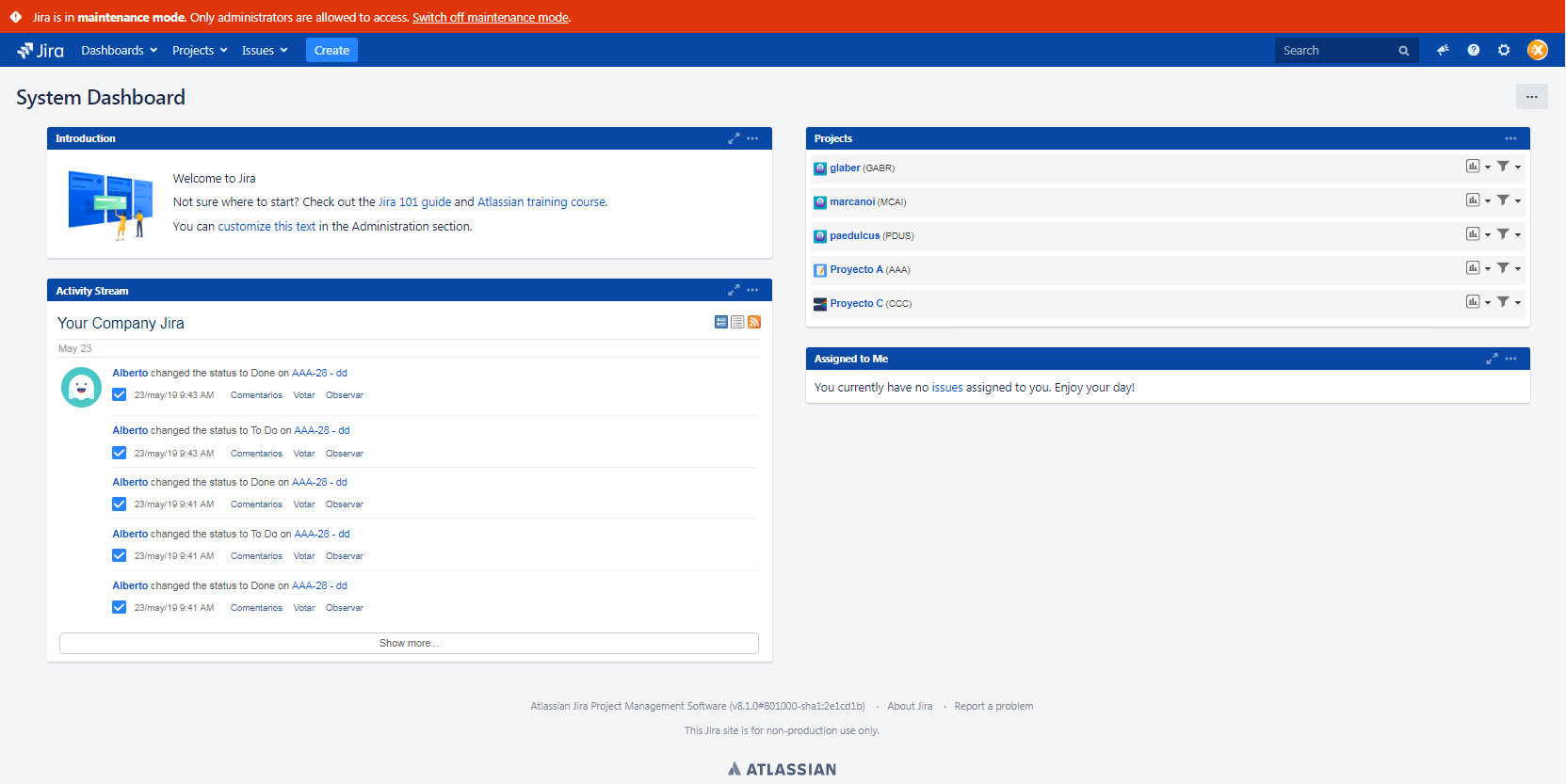Open the marcanoi filters funnel dropdown
The width and height of the screenshot is (1566, 784).
(x=1509, y=200)
